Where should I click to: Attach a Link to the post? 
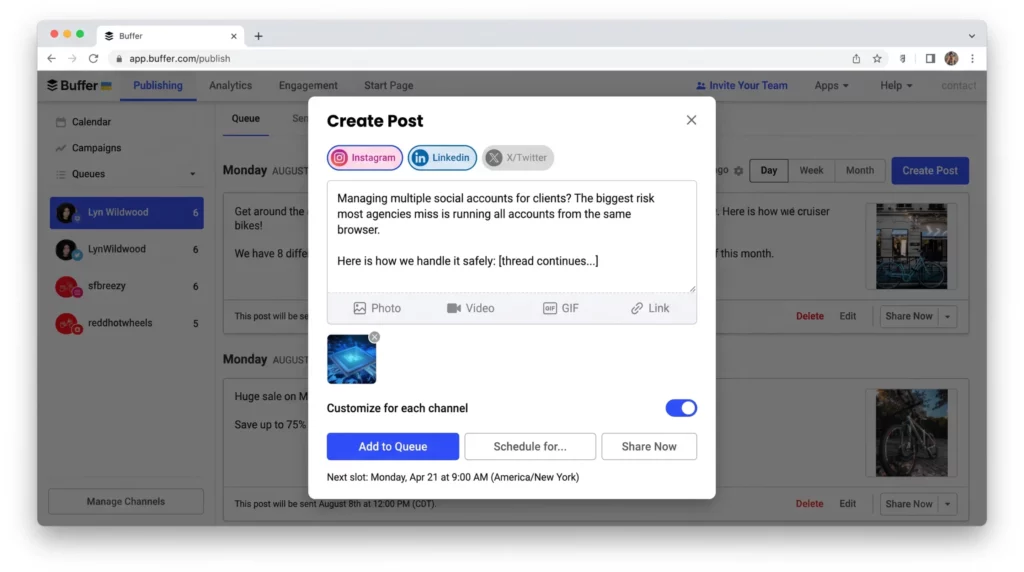pos(650,308)
